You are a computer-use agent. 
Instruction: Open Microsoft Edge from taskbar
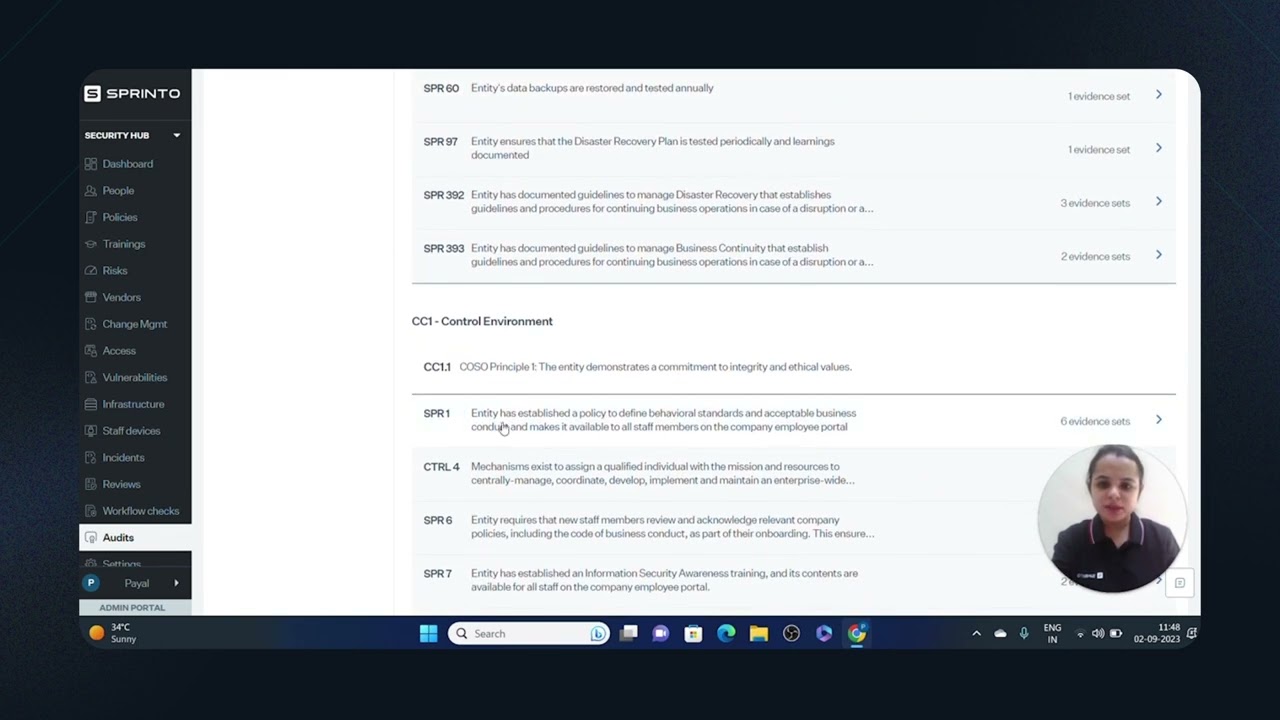point(726,633)
